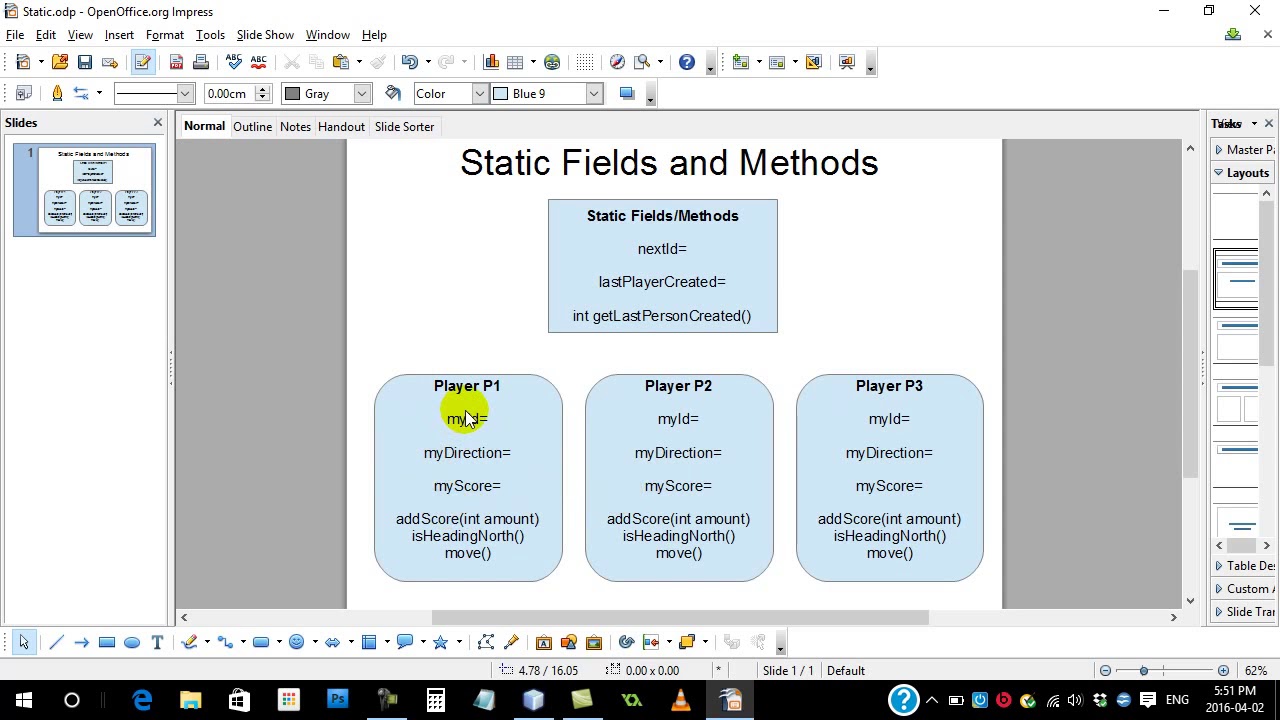
Task: Switch to the Outline tab
Action: 252,127
